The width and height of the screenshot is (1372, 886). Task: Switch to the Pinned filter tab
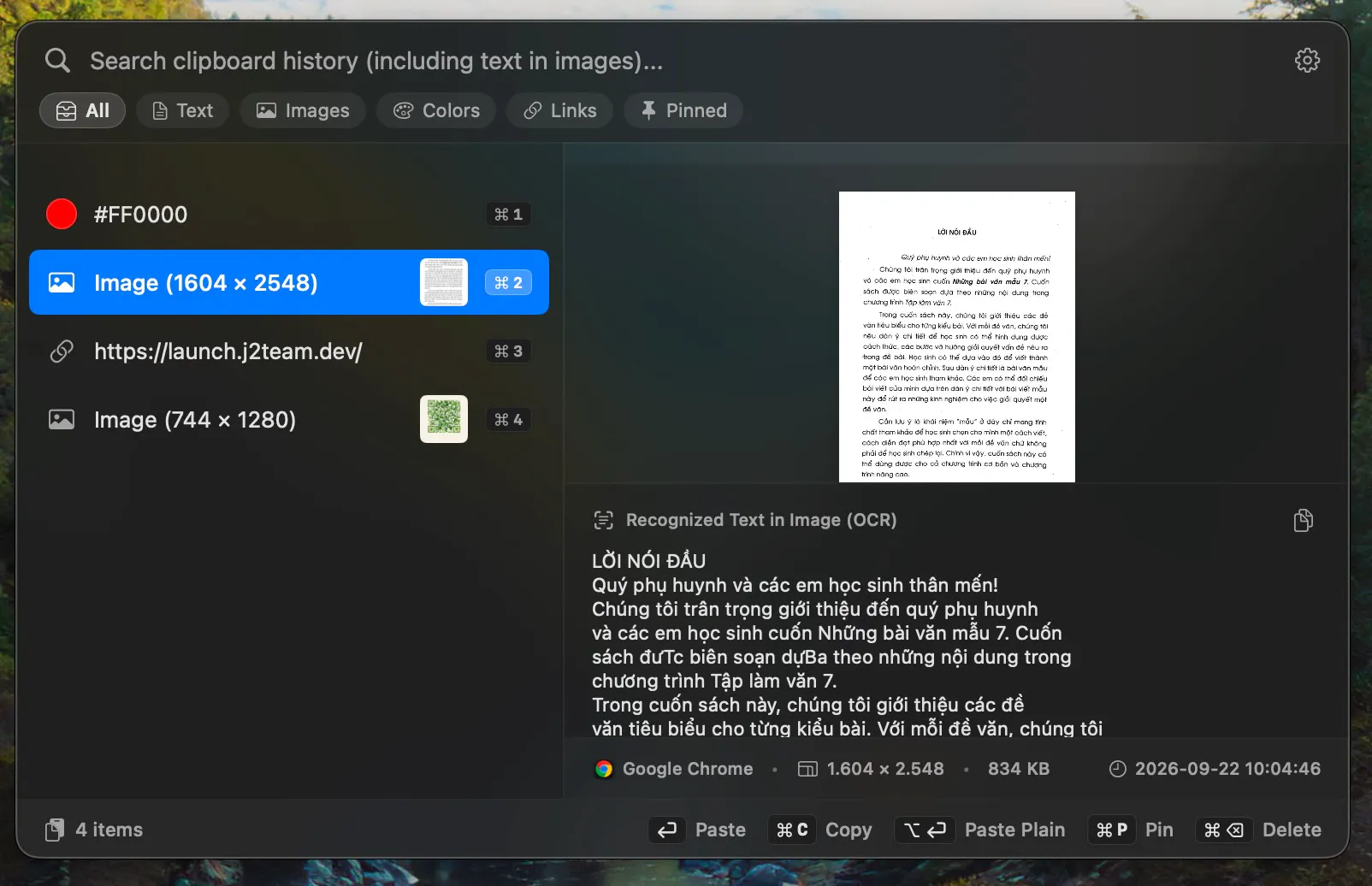pyautogui.click(x=683, y=110)
